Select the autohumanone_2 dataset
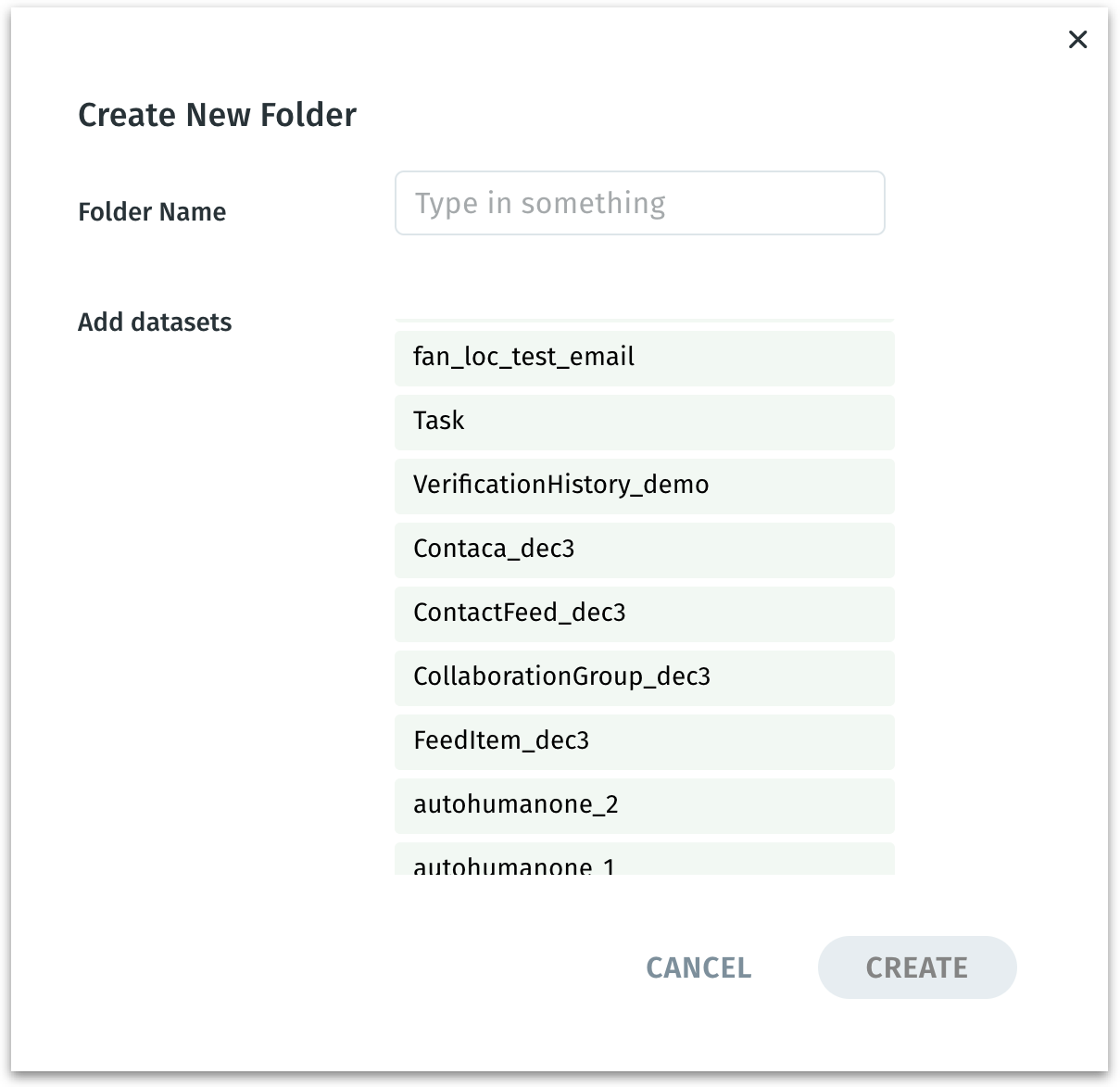1120x1087 pixels. point(644,805)
